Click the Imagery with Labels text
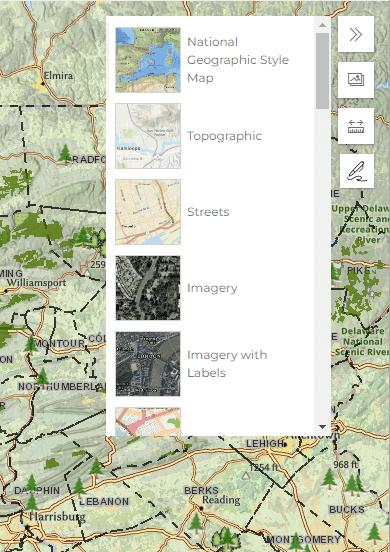The image size is (390, 552). pos(227,364)
